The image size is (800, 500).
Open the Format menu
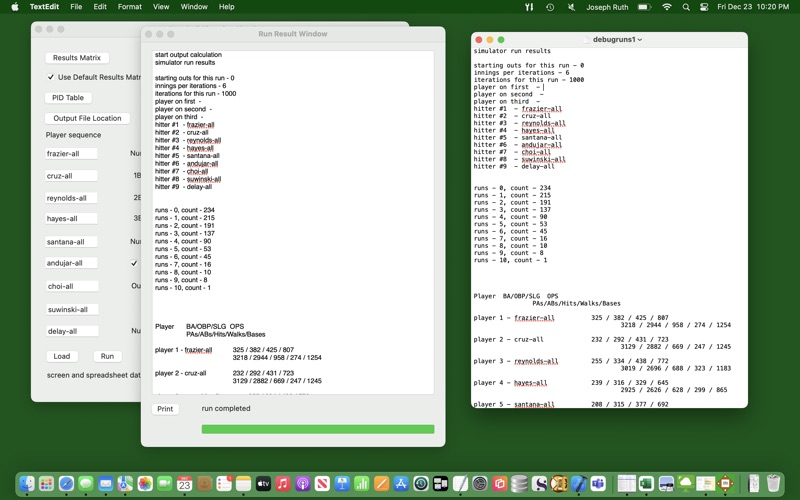(x=130, y=7)
